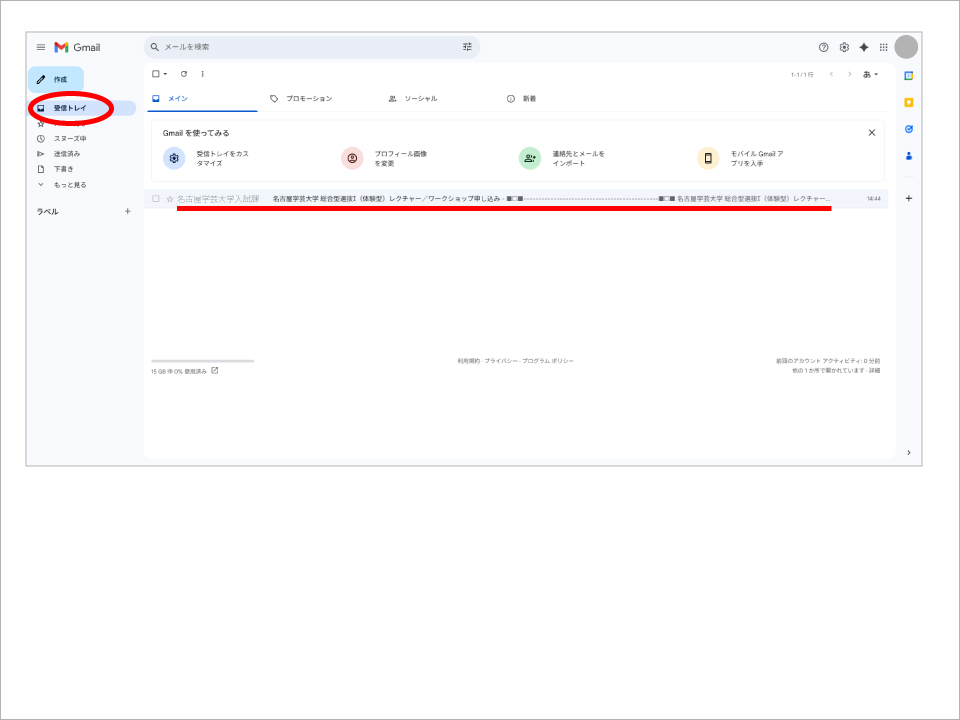Expand もっと見る in the left sidebar

(69, 185)
